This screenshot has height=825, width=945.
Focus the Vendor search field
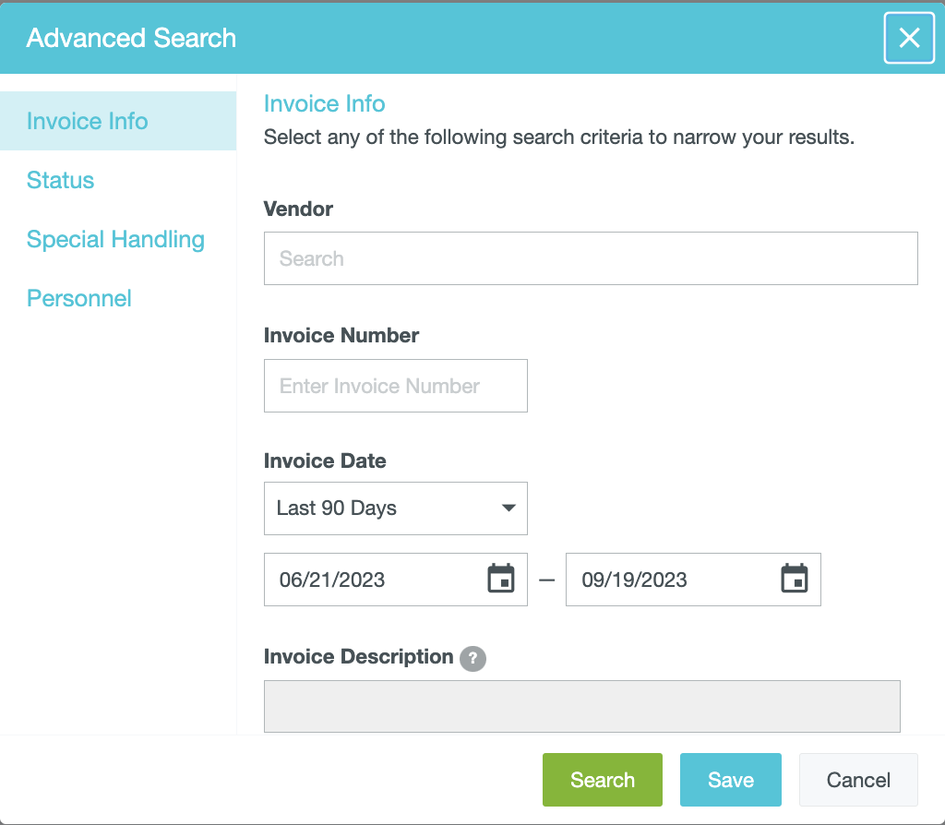coord(591,259)
